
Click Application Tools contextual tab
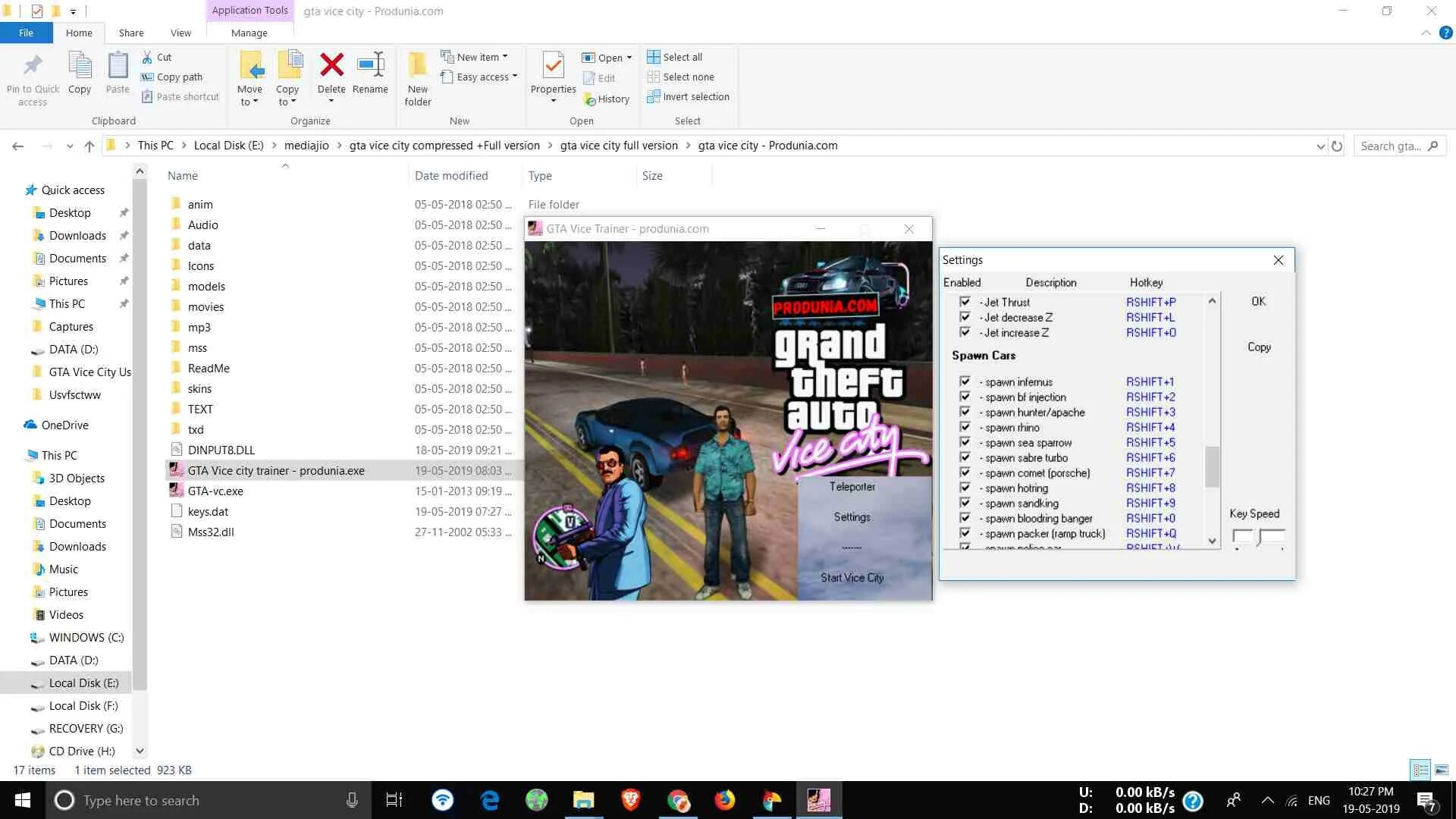(x=249, y=11)
